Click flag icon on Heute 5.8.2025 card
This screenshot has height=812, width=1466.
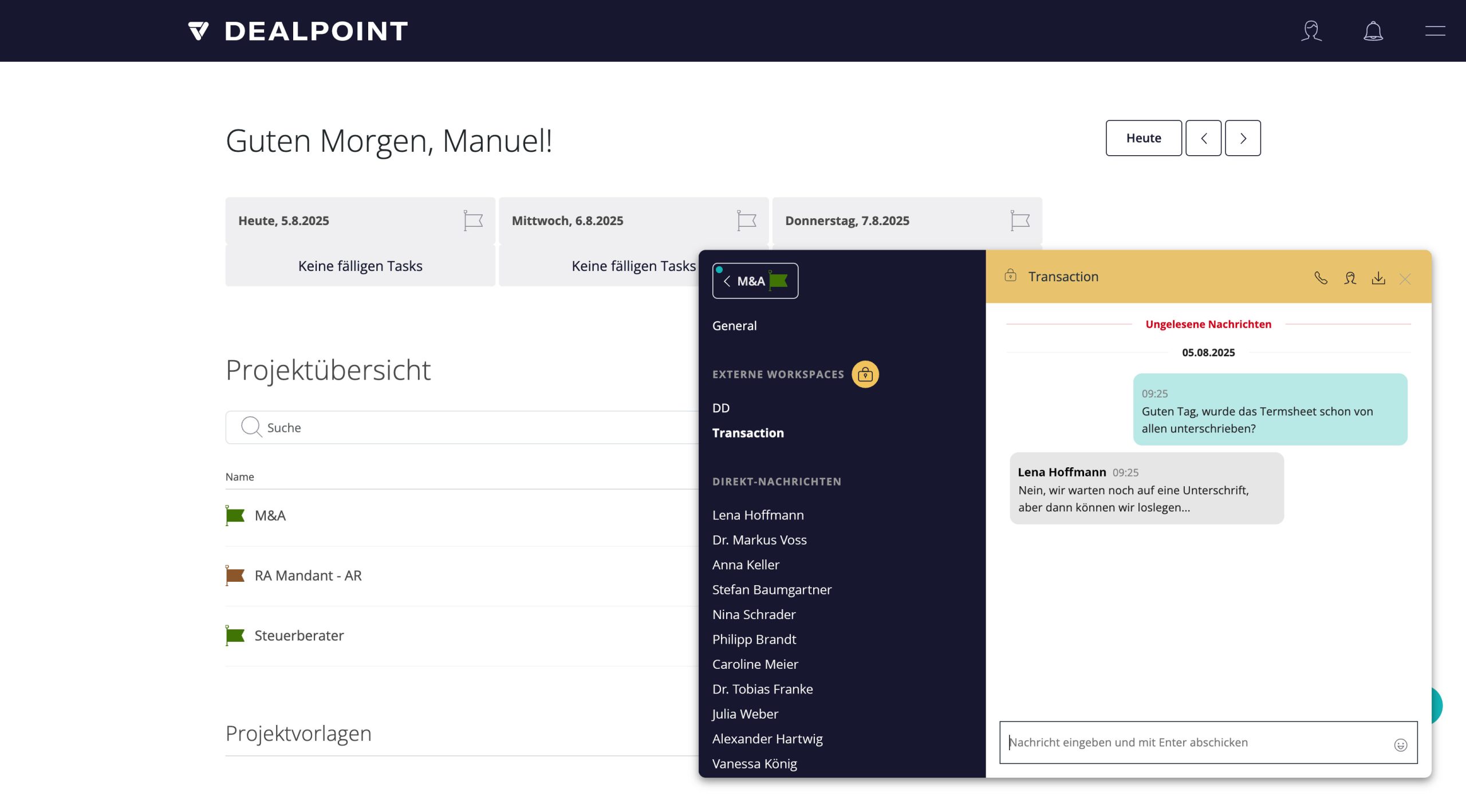[x=473, y=220]
